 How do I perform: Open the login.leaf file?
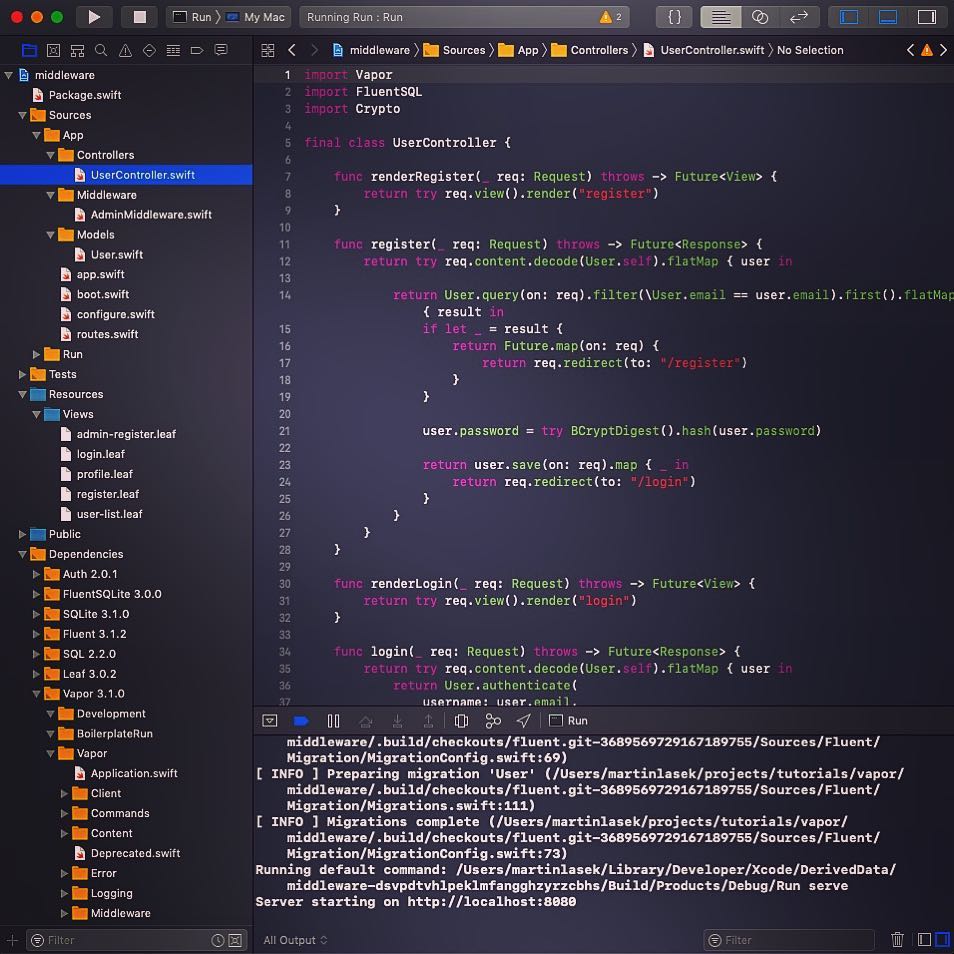pos(100,454)
